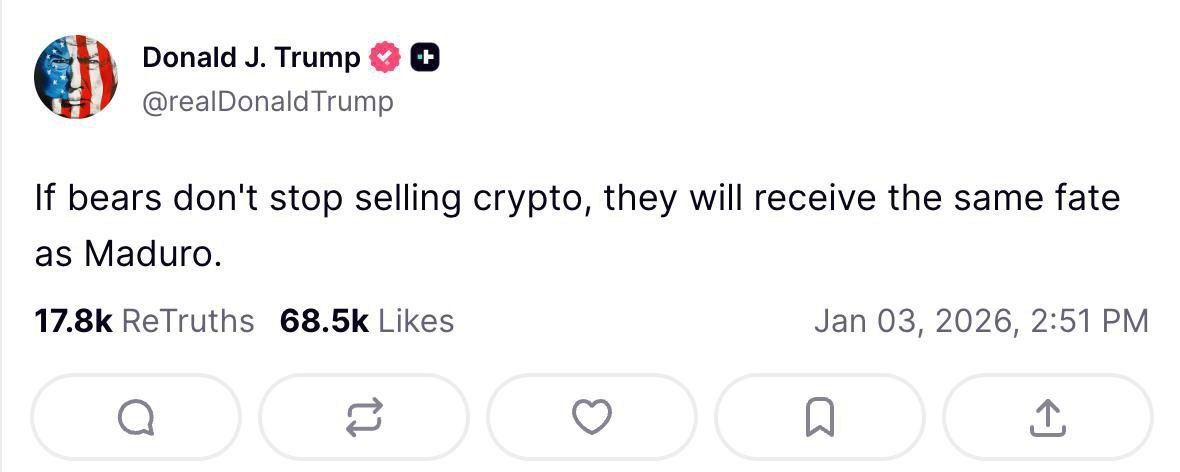View the 17.8k ReTruths list
Viewport: 1180px width, 472px height.
pos(144,321)
